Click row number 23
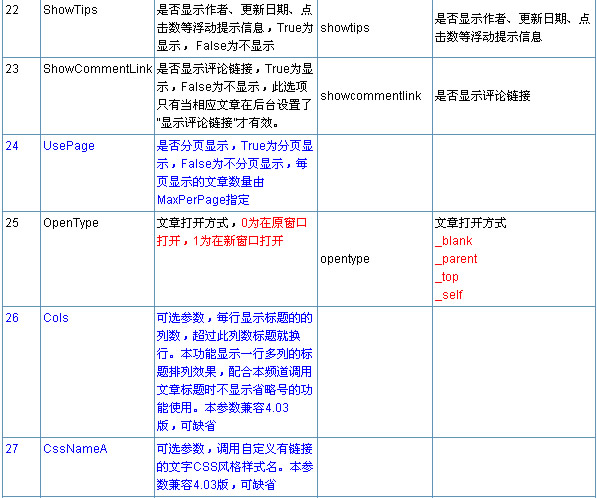 pyautogui.click(x=12, y=69)
